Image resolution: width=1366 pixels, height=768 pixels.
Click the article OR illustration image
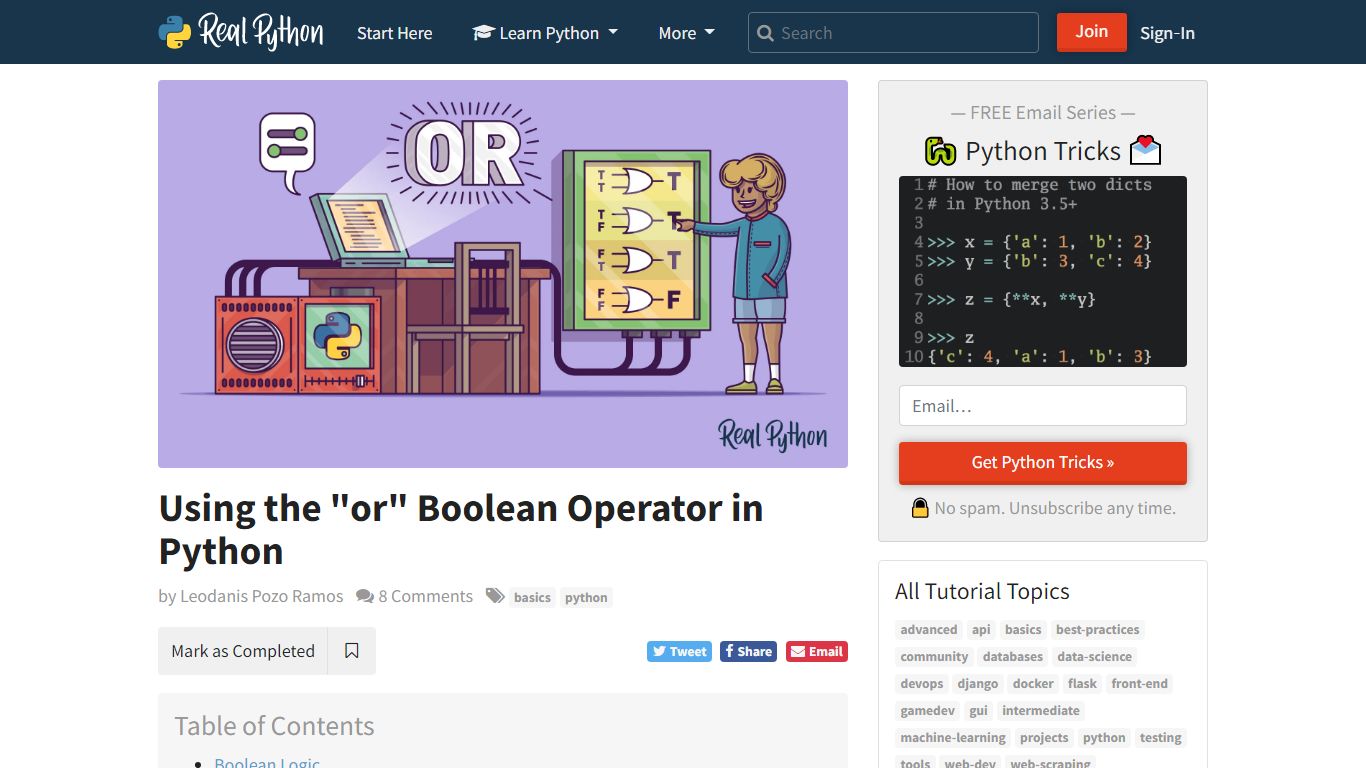point(503,274)
